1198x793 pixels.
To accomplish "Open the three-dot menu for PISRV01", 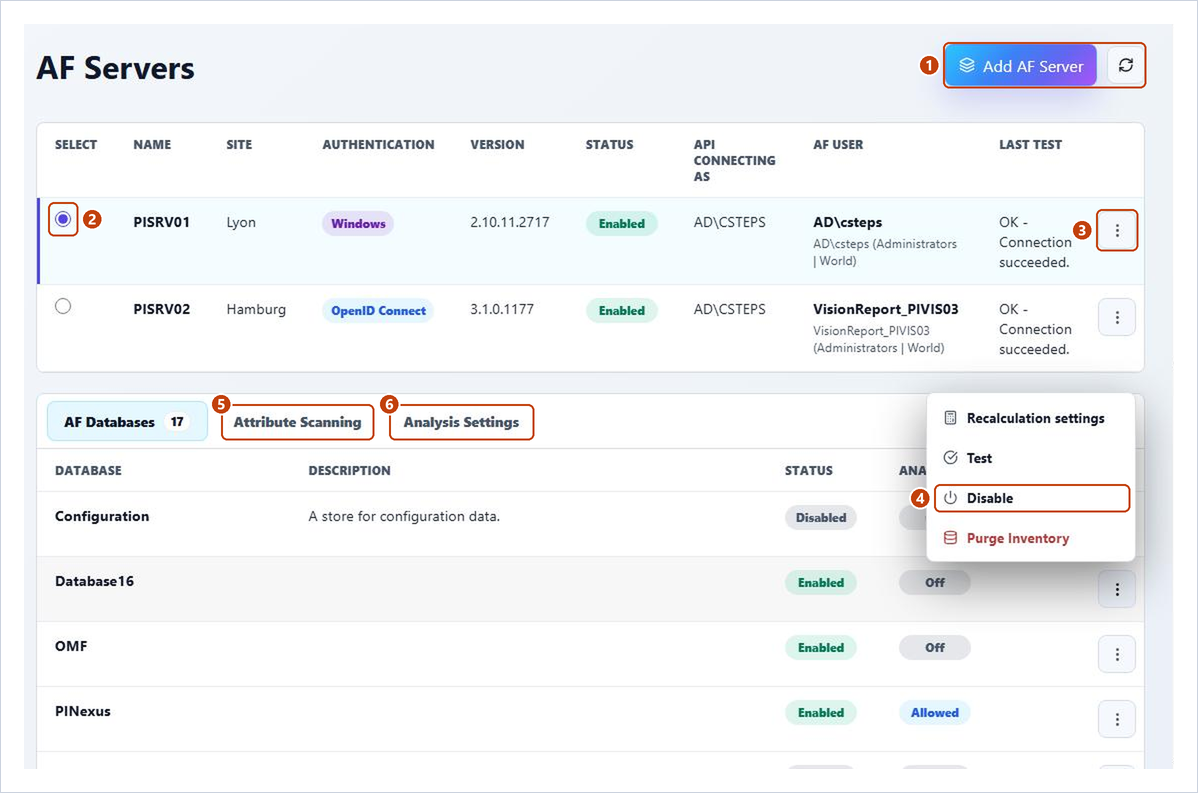I will (1117, 230).
